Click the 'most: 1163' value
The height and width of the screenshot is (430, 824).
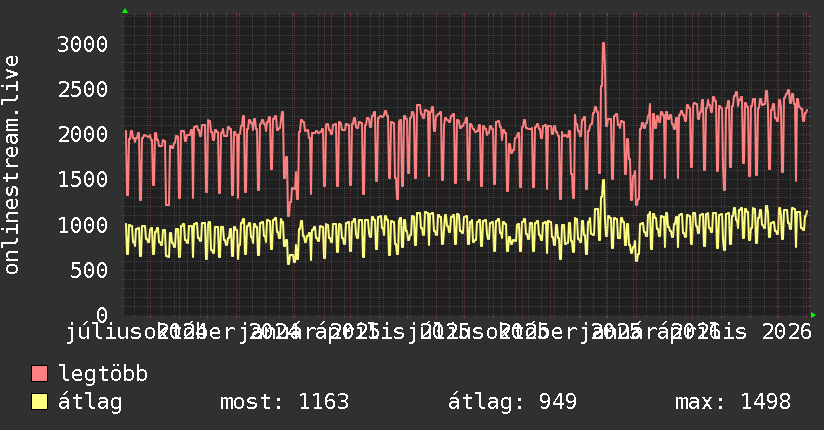coord(284,402)
